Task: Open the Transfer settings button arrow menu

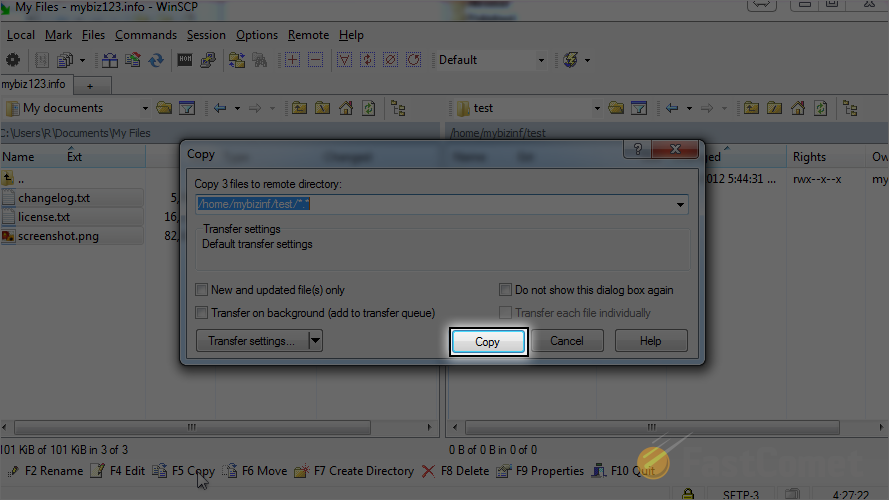Action: point(315,341)
